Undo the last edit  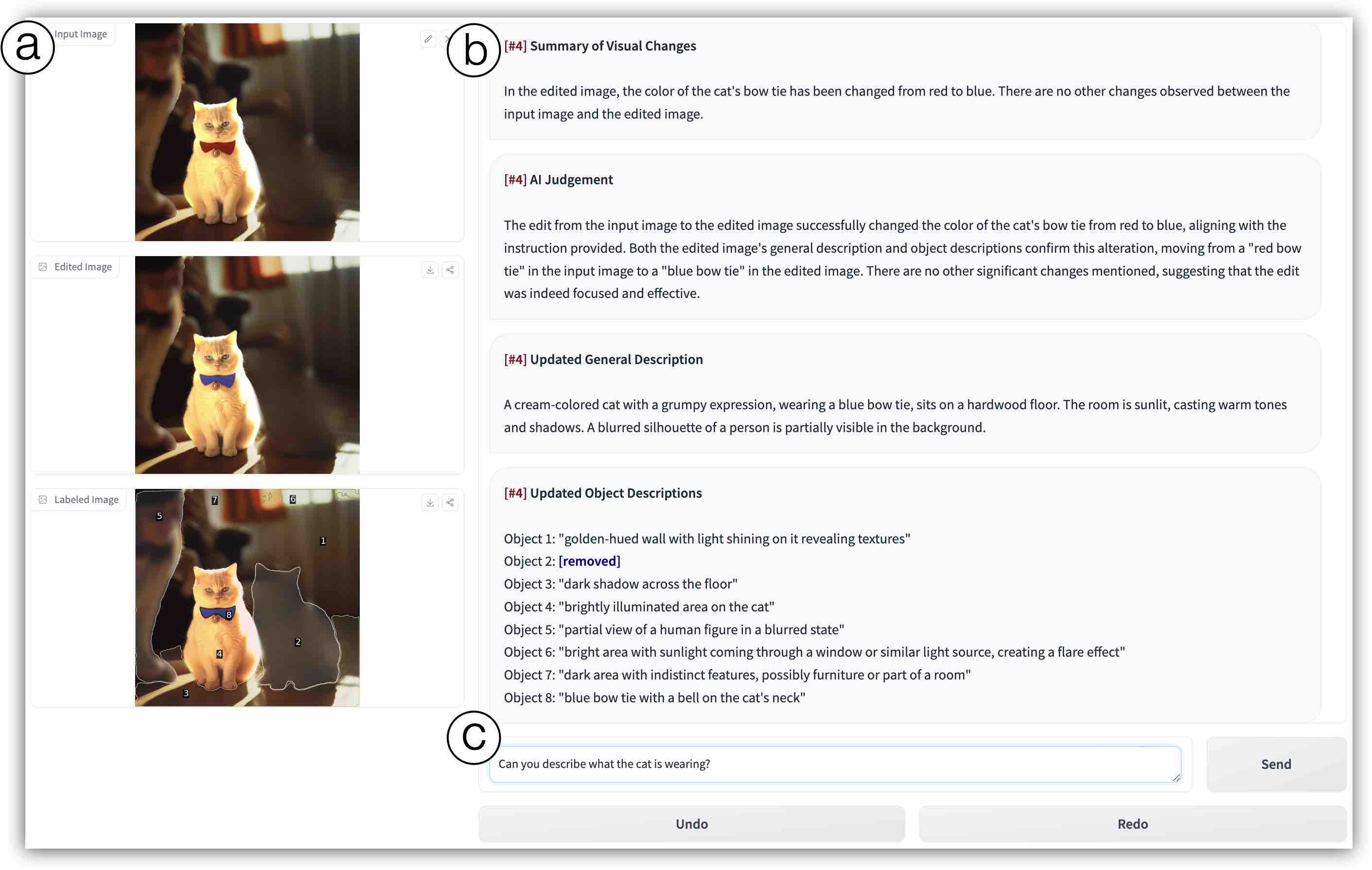(692, 824)
